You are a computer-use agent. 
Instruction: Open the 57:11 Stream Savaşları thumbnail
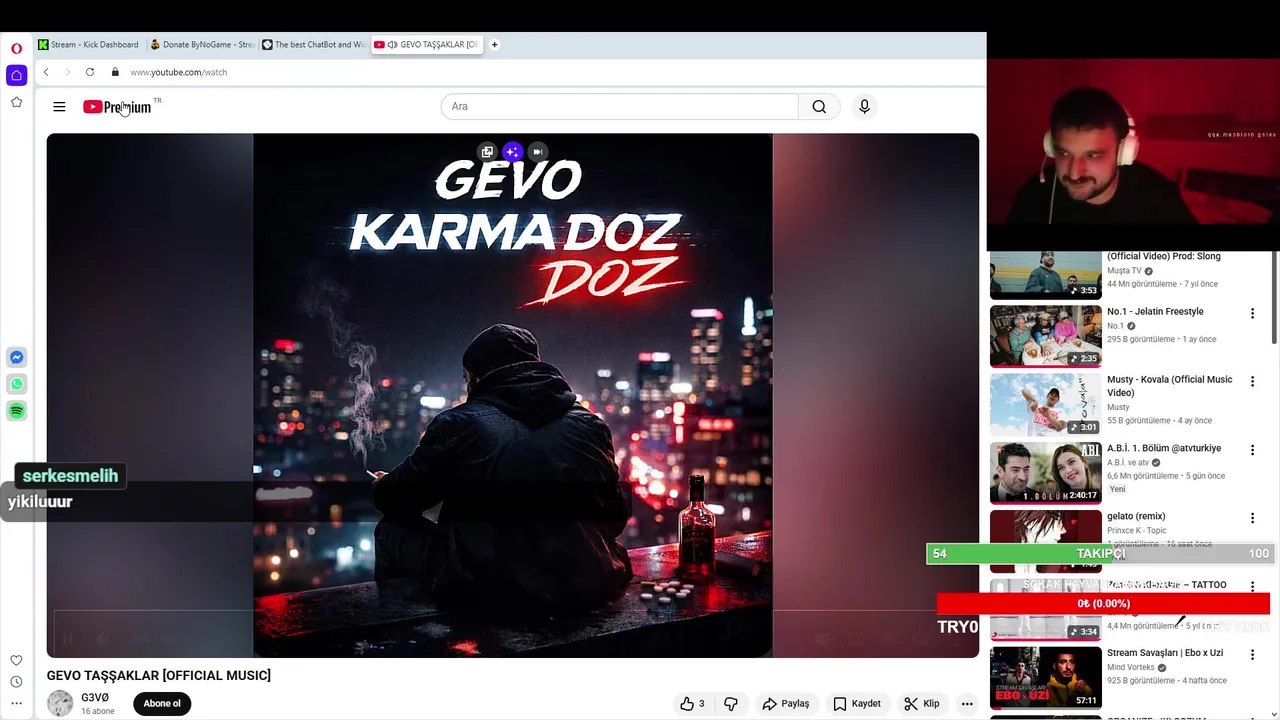tap(1045, 677)
